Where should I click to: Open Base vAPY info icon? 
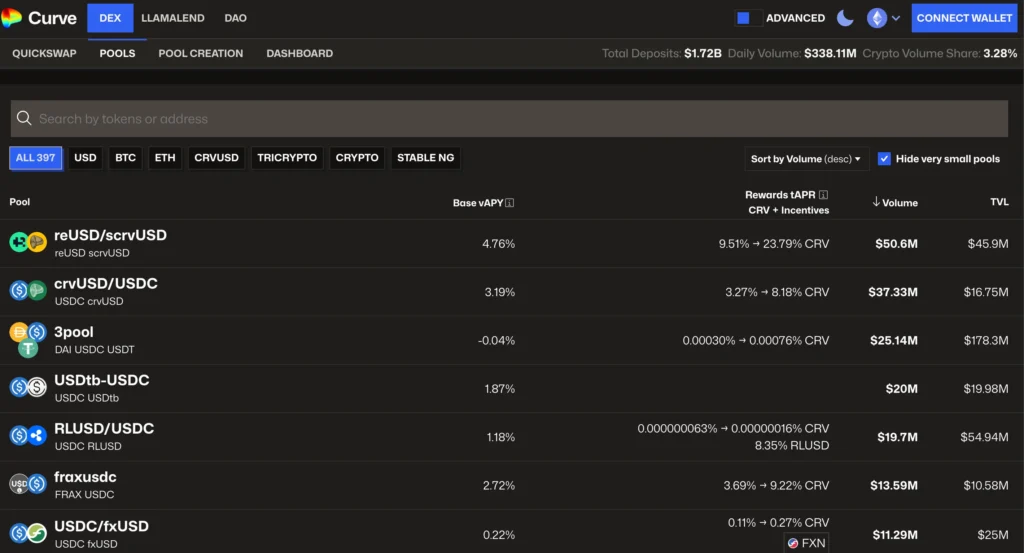click(x=509, y=203)
